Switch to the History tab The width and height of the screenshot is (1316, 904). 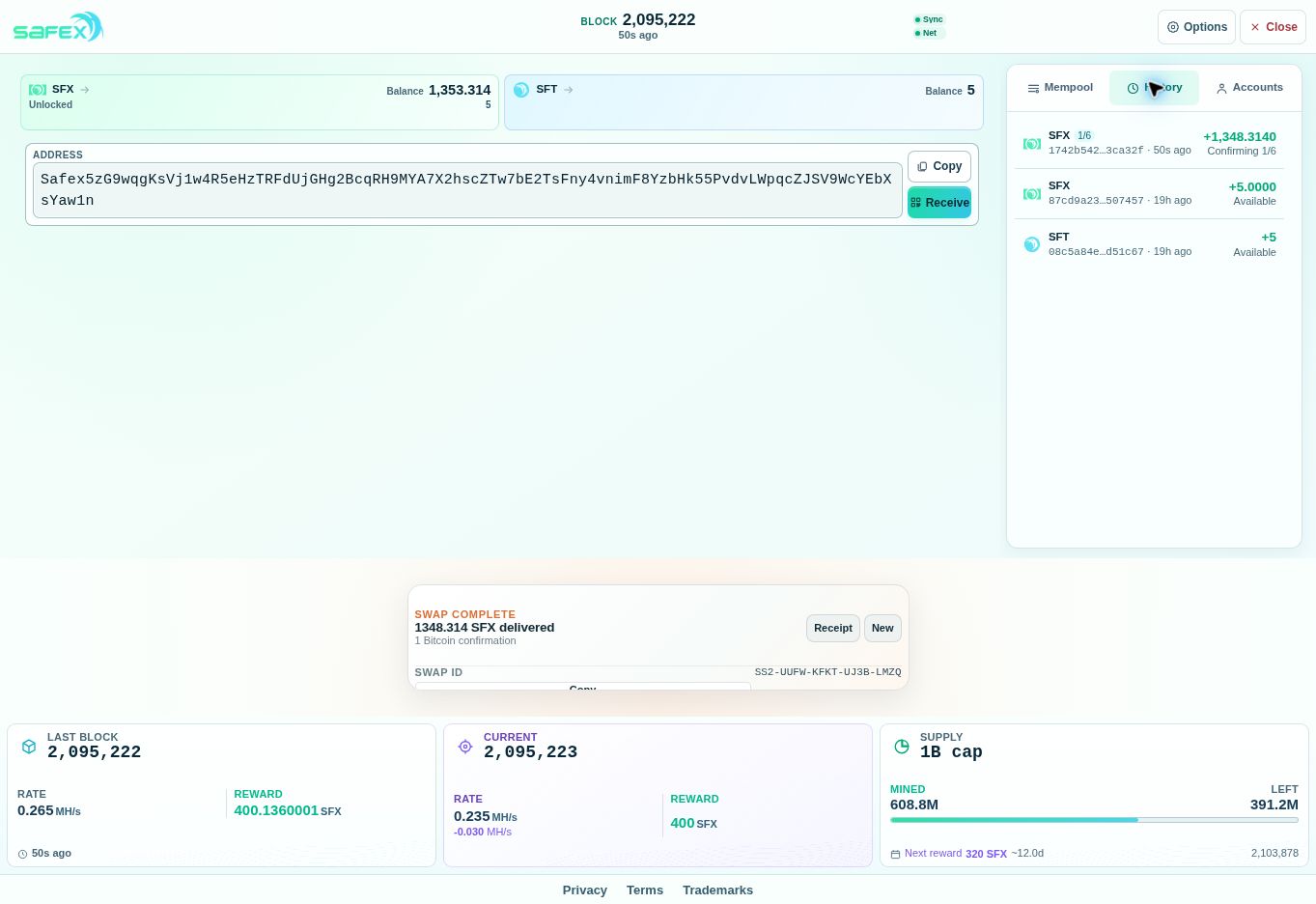1154,88
